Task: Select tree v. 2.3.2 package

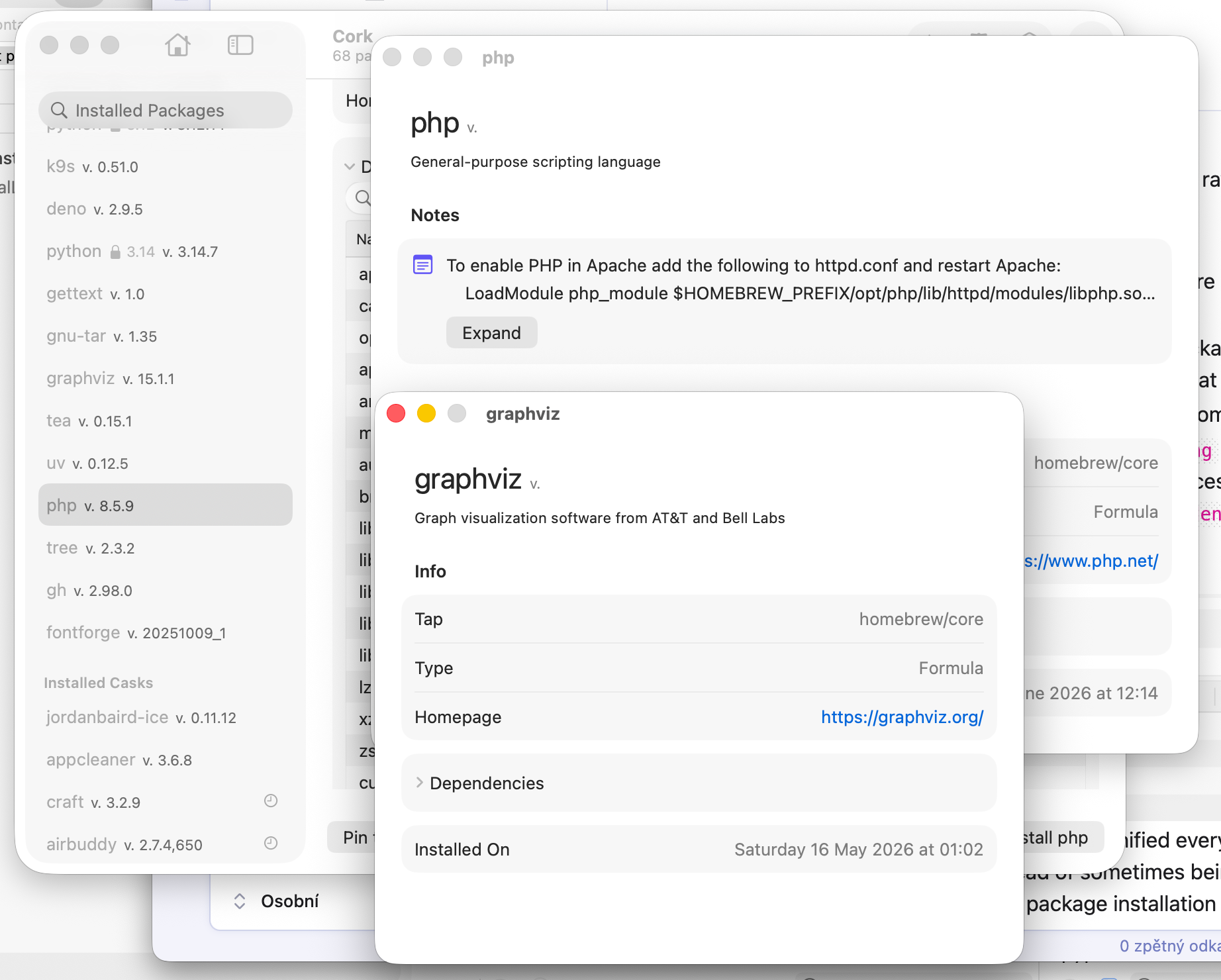Action: click(166, 548)
